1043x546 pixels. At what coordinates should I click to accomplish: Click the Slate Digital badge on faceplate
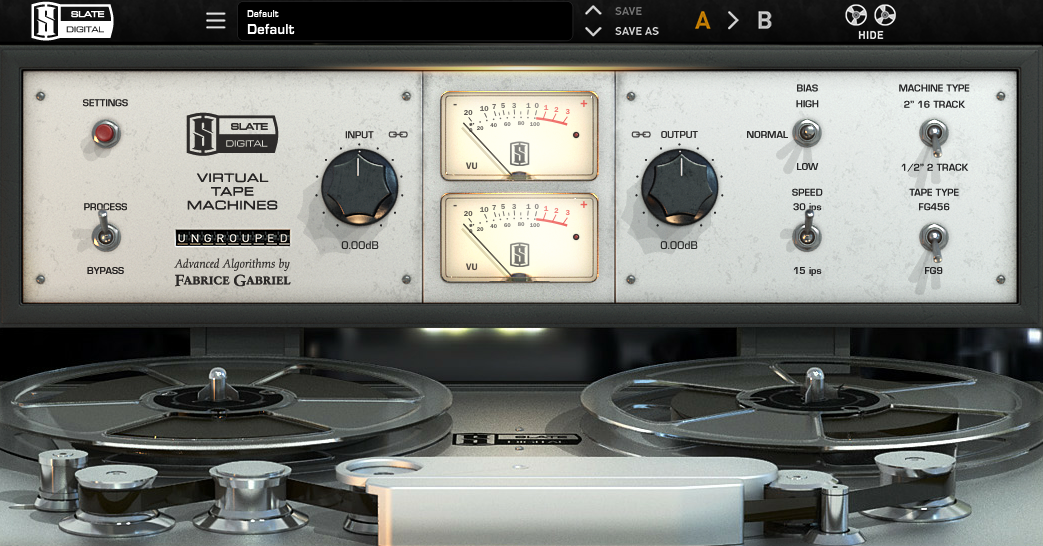pyautogui.click(x=231, y=134)
